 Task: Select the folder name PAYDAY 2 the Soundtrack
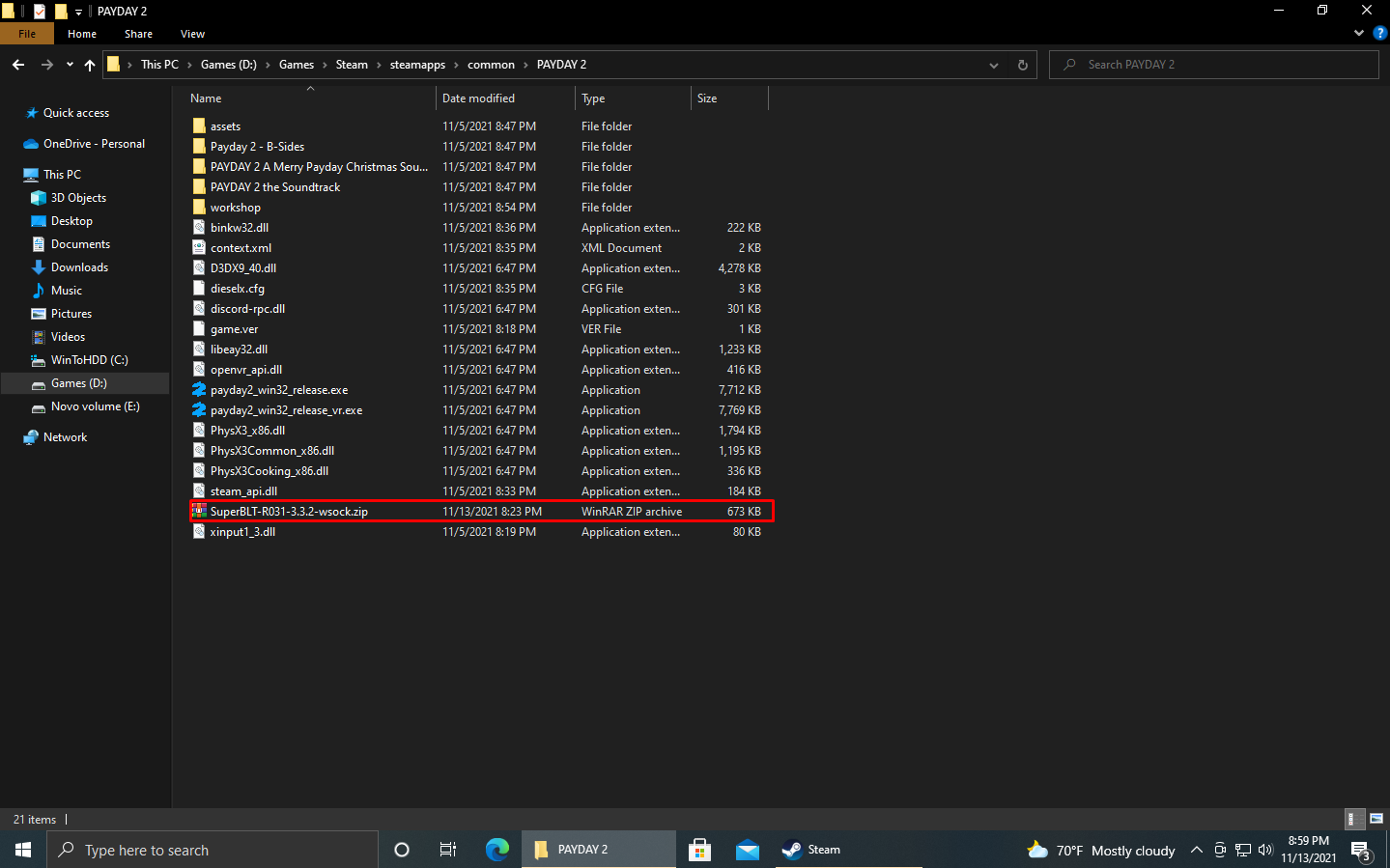coord(275,187)
